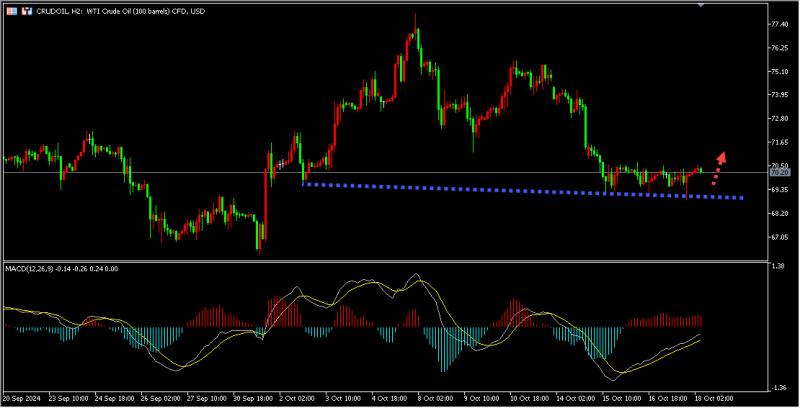The height and width of the screenshot is (408, 800).
Task: Click the 16 Oct 18:00 time label
Action: (668, 398)
